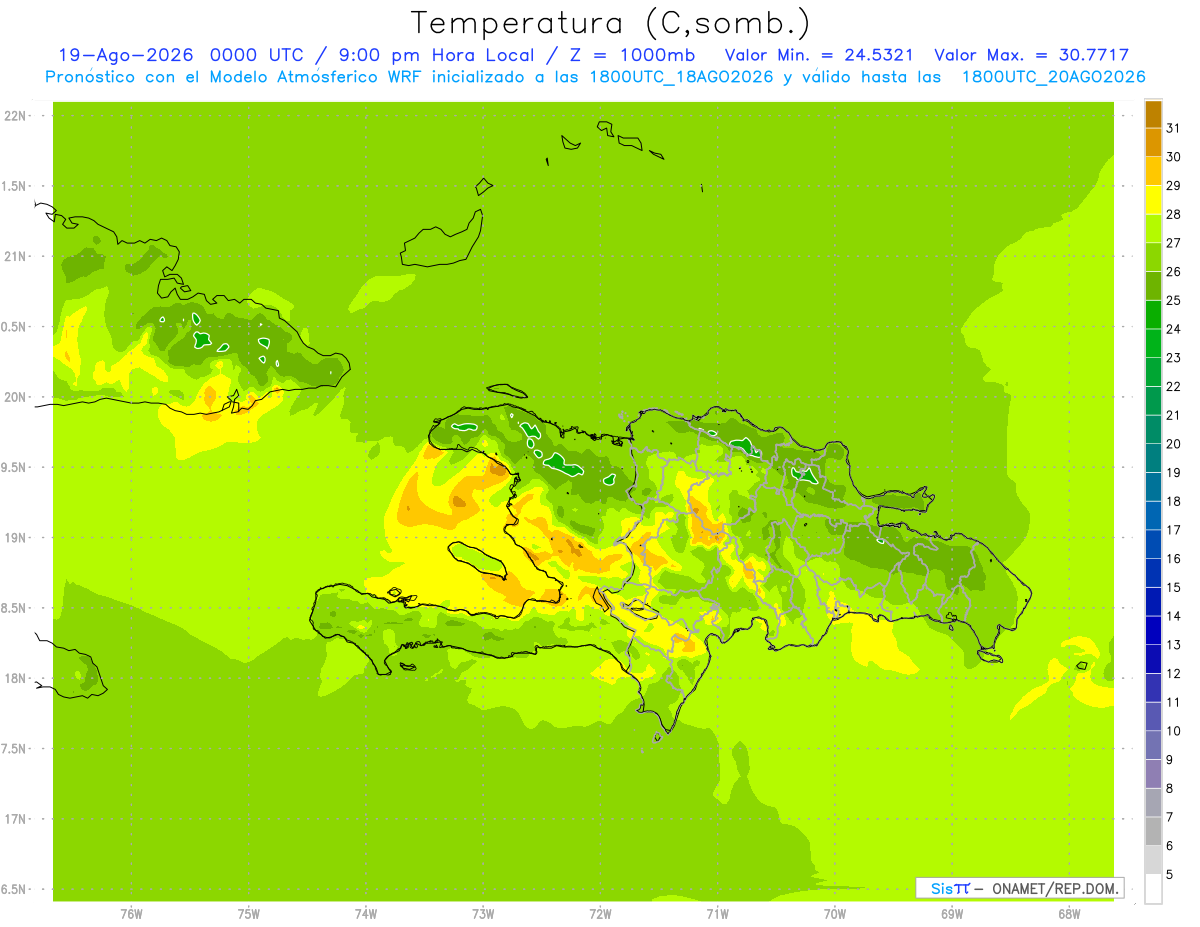Click legend value '25'
Viewport: 1200px width, 927px height.
1173,300
